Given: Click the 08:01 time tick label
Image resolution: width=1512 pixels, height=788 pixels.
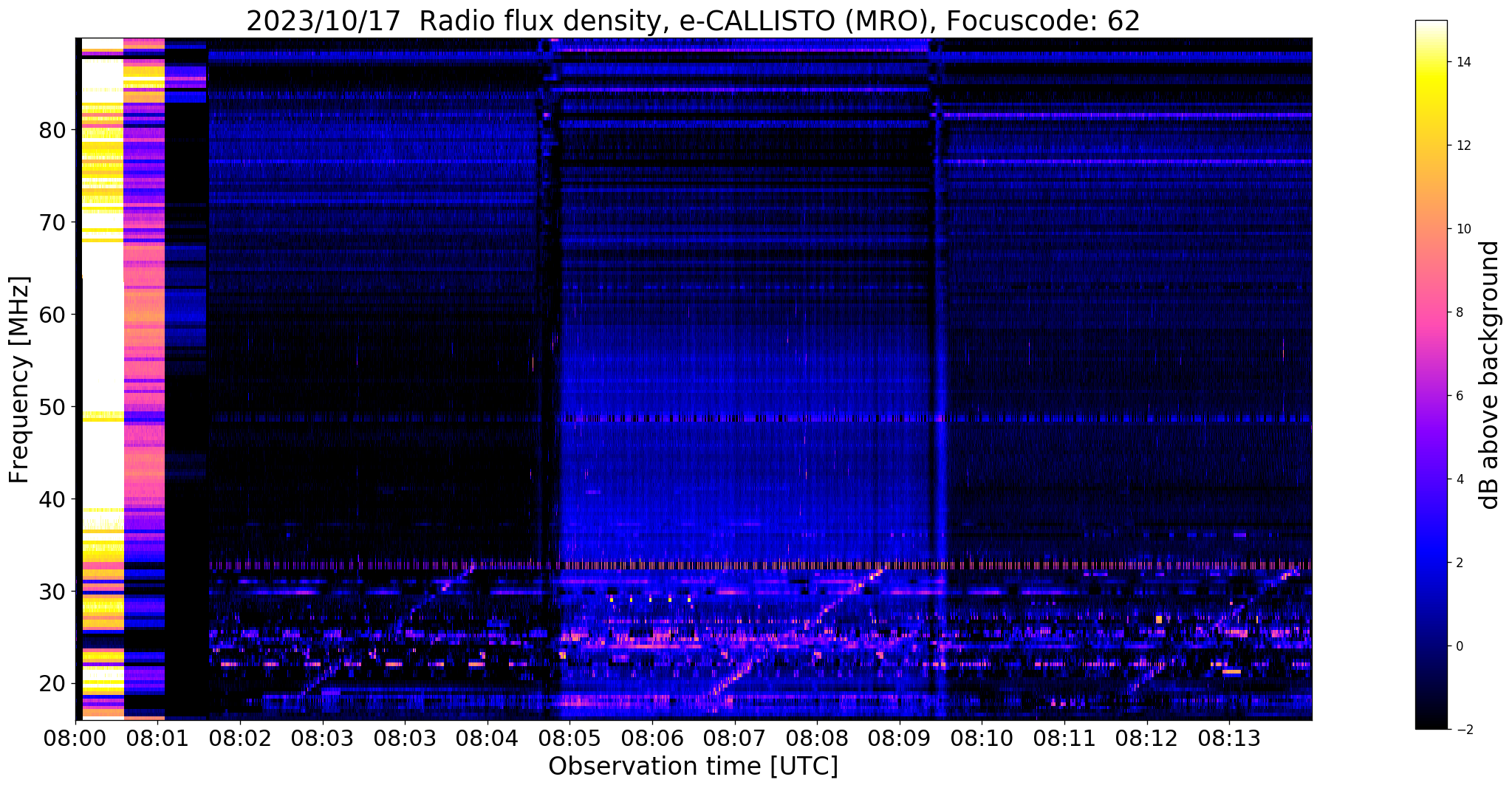Looking at the screenshot, I should pyautogui.click(x=158, y=738).
